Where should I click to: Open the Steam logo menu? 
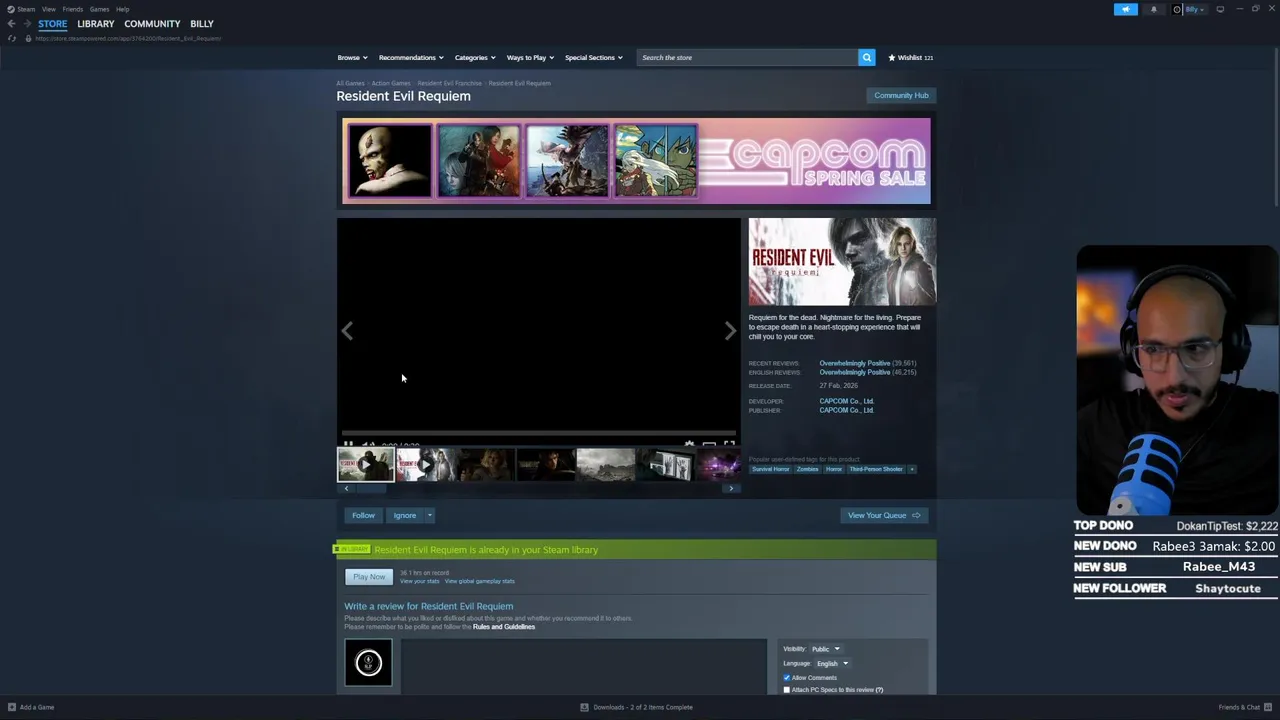11,9
